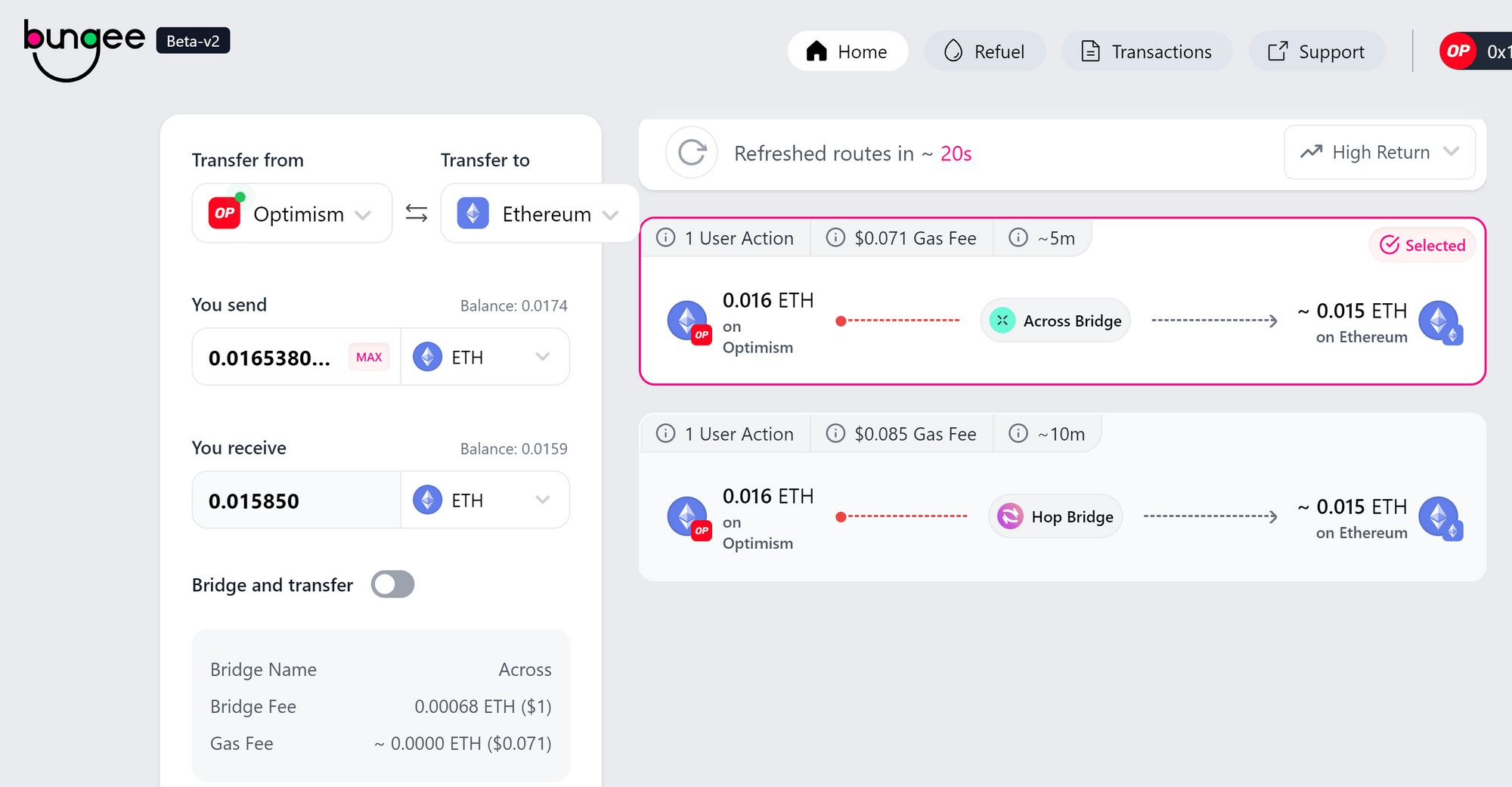
Task: Expand the High Return sorting dropdown
Action: click(1379, 153)
